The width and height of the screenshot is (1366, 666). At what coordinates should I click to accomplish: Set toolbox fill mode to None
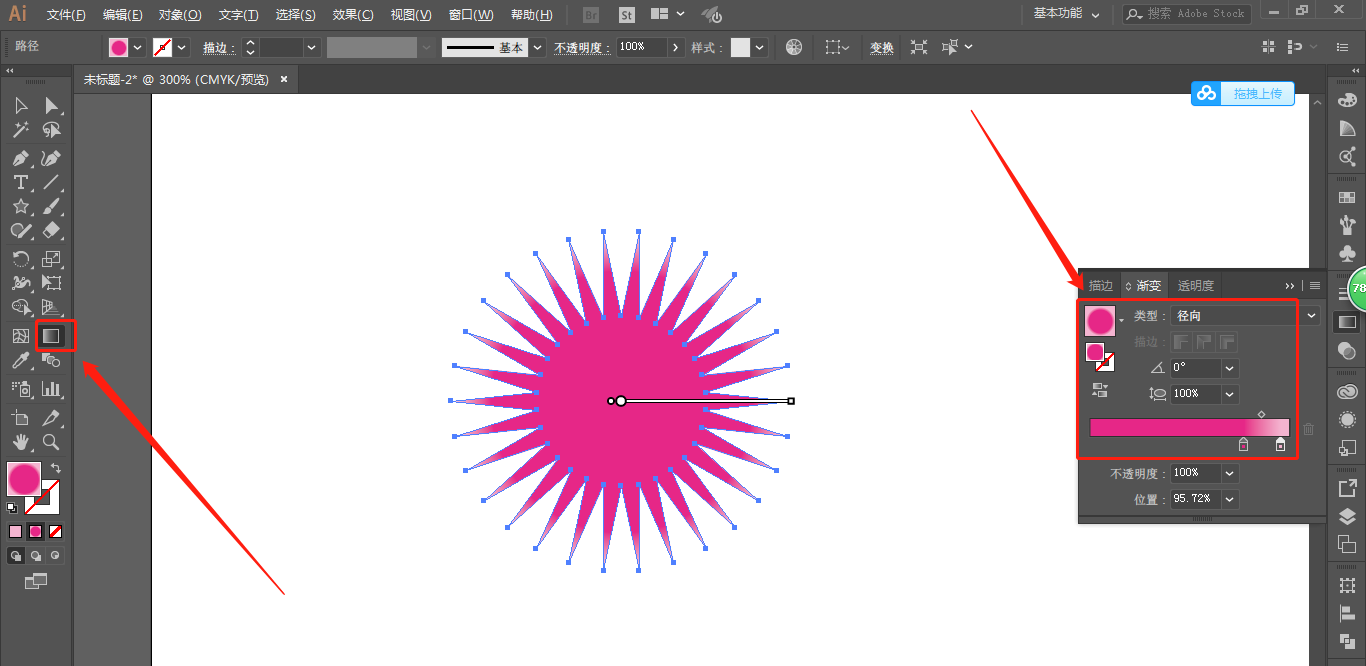(x=56, y=532)
